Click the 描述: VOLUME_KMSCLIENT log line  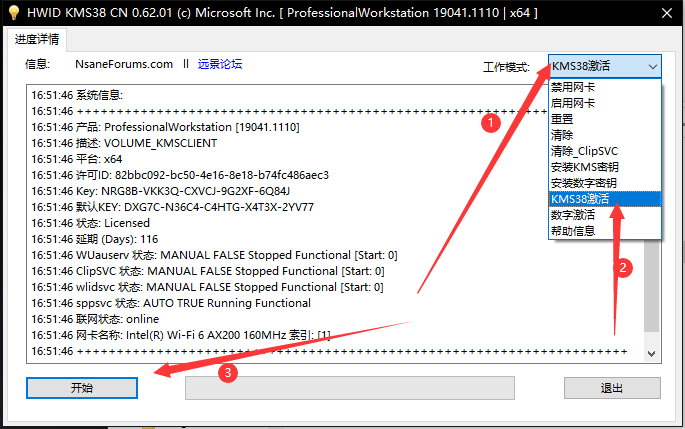click(124, 143)
